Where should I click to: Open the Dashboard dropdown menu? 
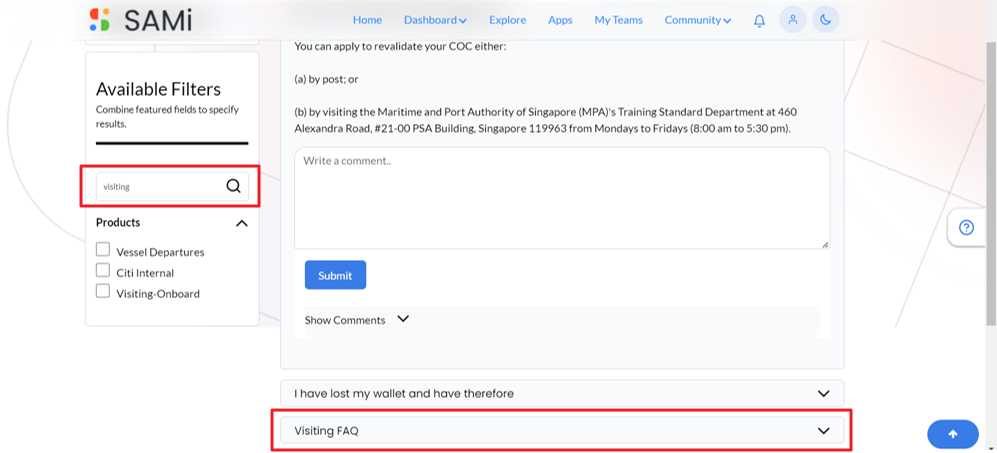(436, 20)
